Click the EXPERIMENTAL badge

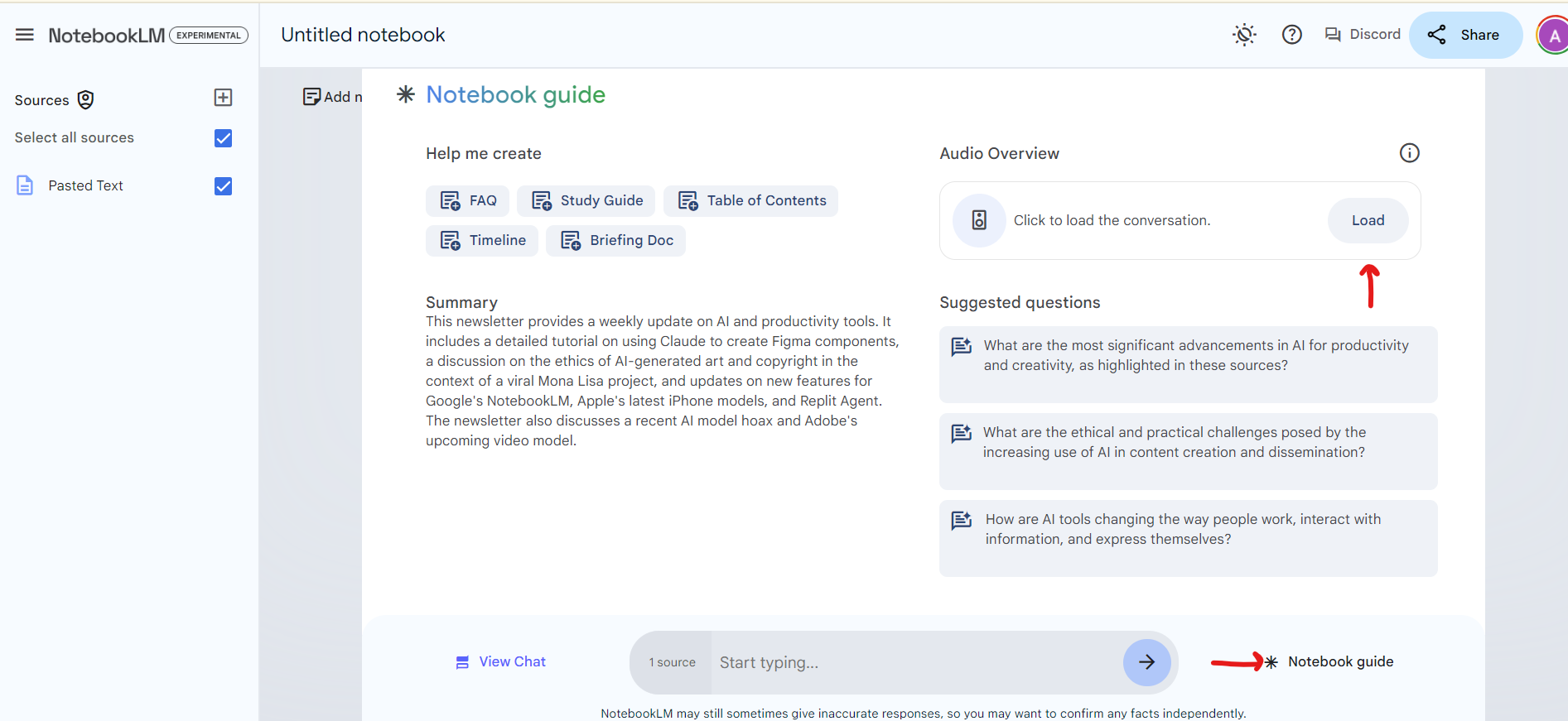pyautogui.click(x=209, y=35)
